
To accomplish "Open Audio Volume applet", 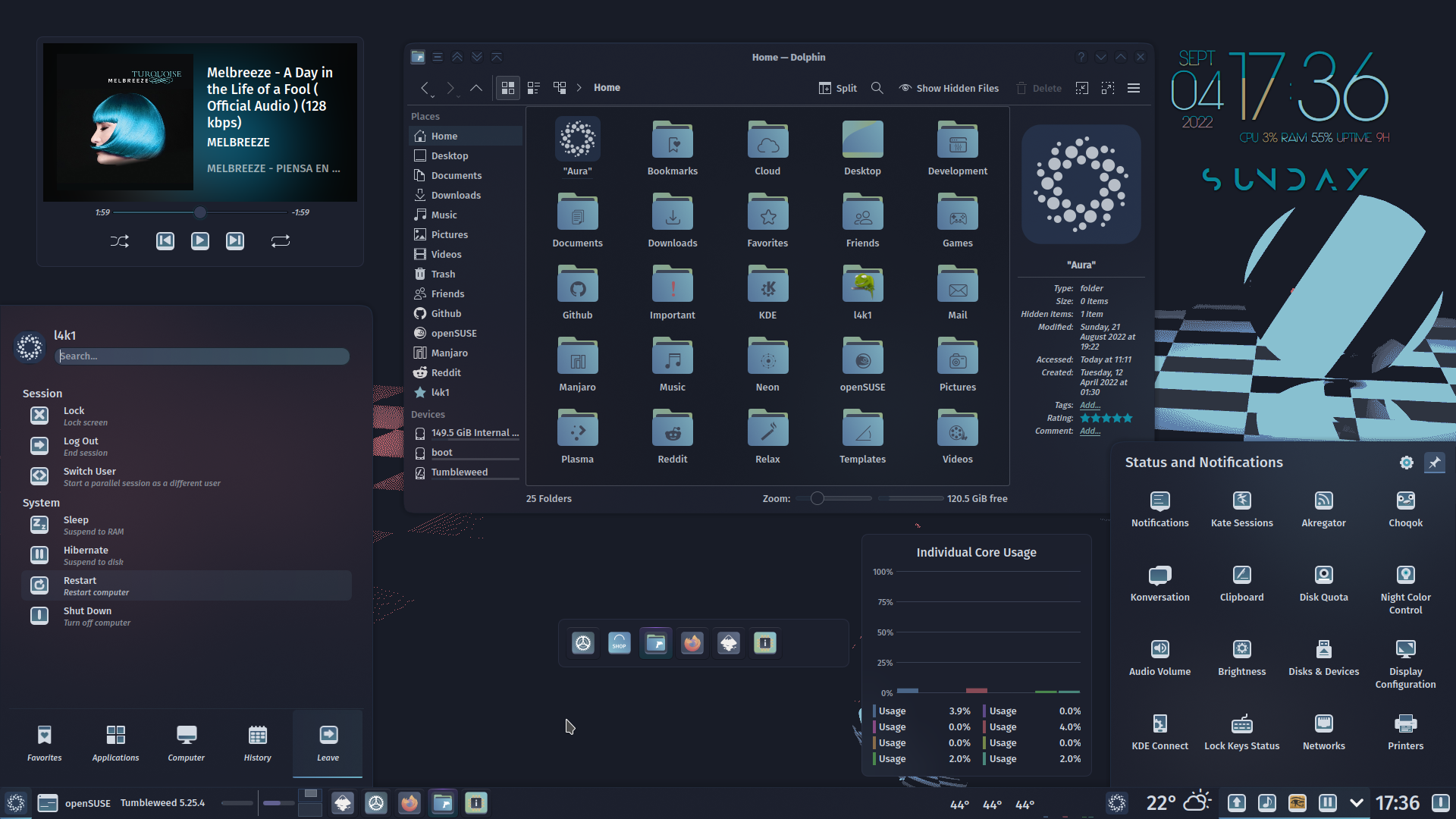I will click(1160, 657).
